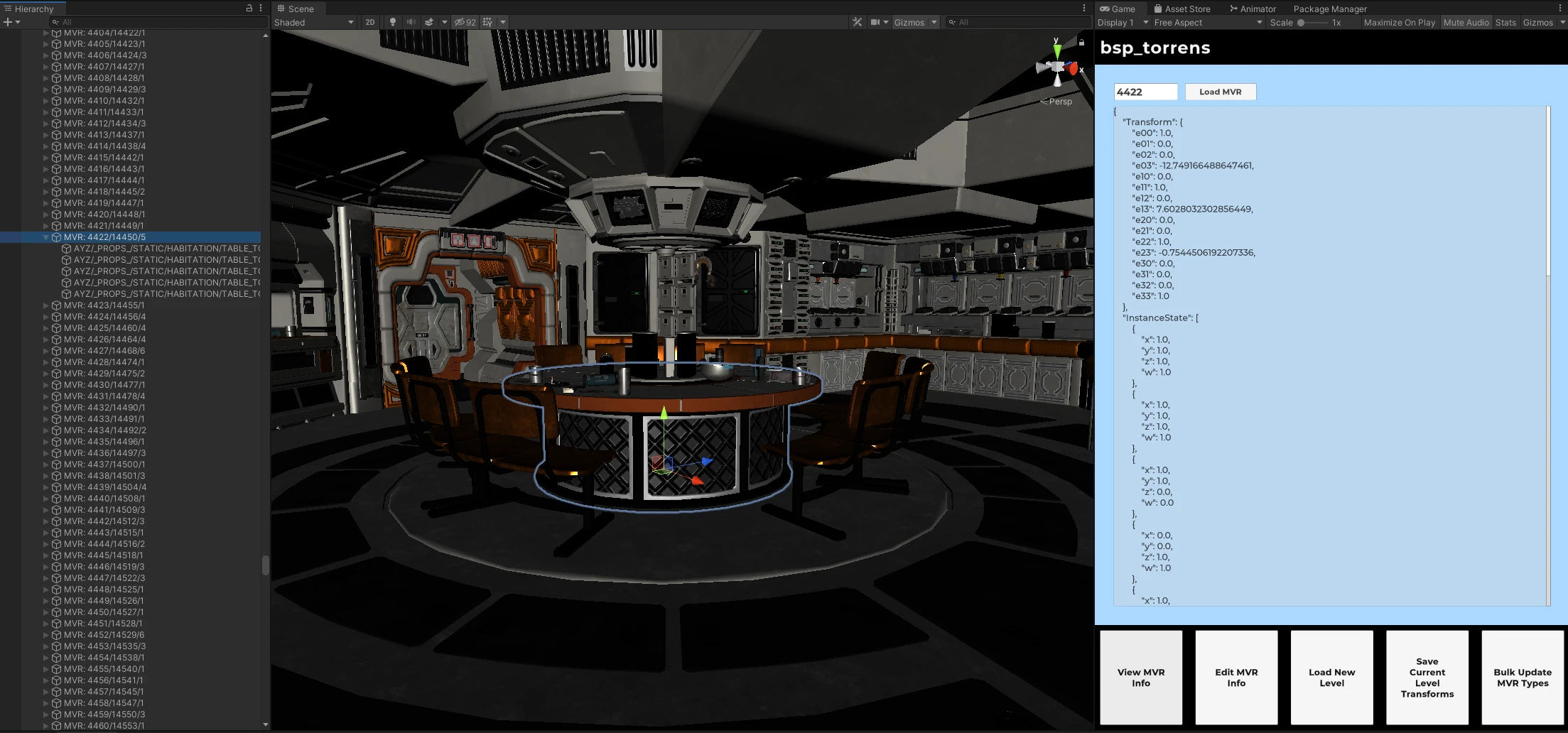This screenshot has width=1568, height=733.
Task: Open the Shaded draw mode dropdown
Action: pyautogui.click(x=314, y=22)
